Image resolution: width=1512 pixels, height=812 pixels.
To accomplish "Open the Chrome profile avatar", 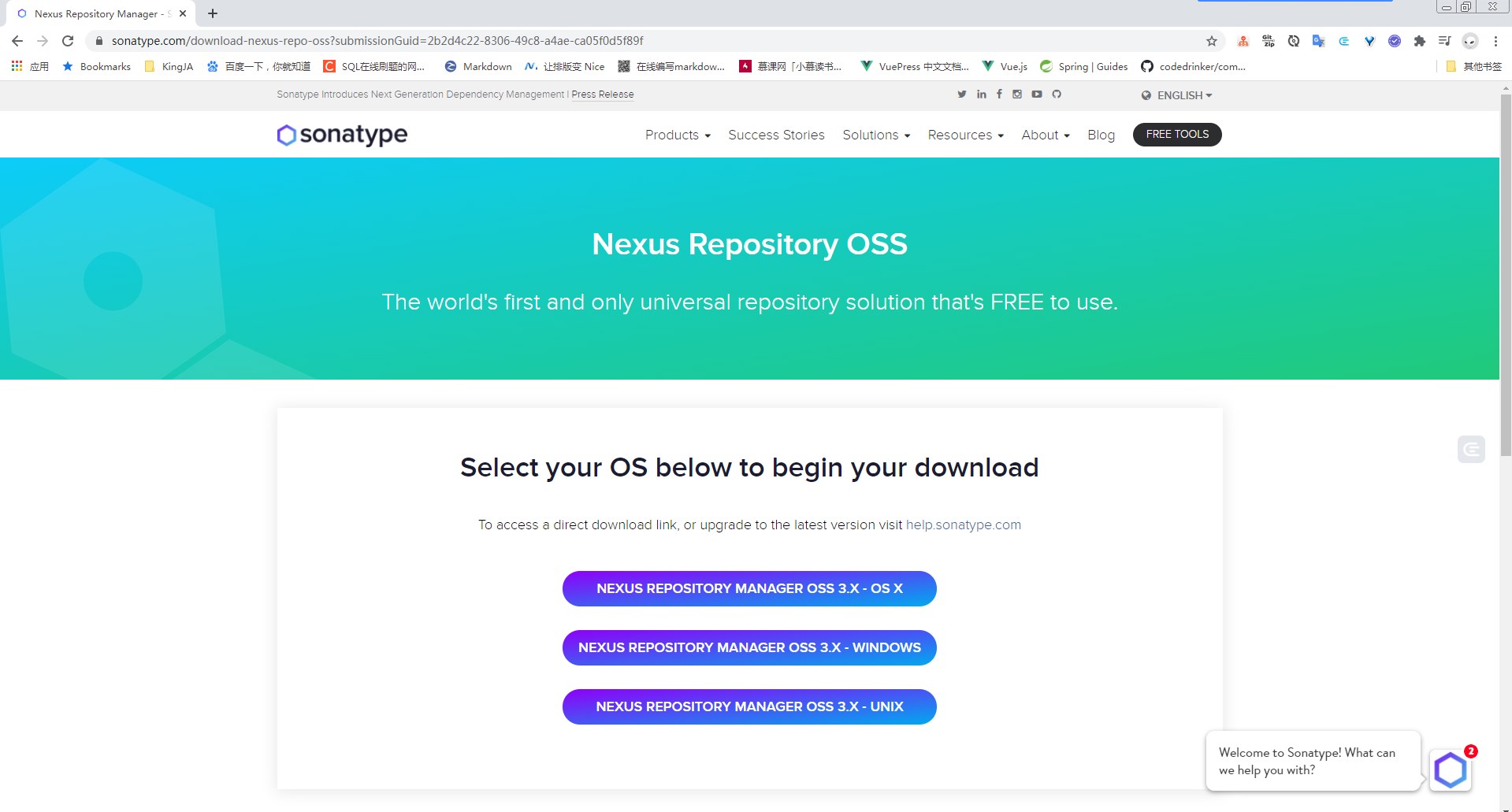I will [x=1470, y=41].
